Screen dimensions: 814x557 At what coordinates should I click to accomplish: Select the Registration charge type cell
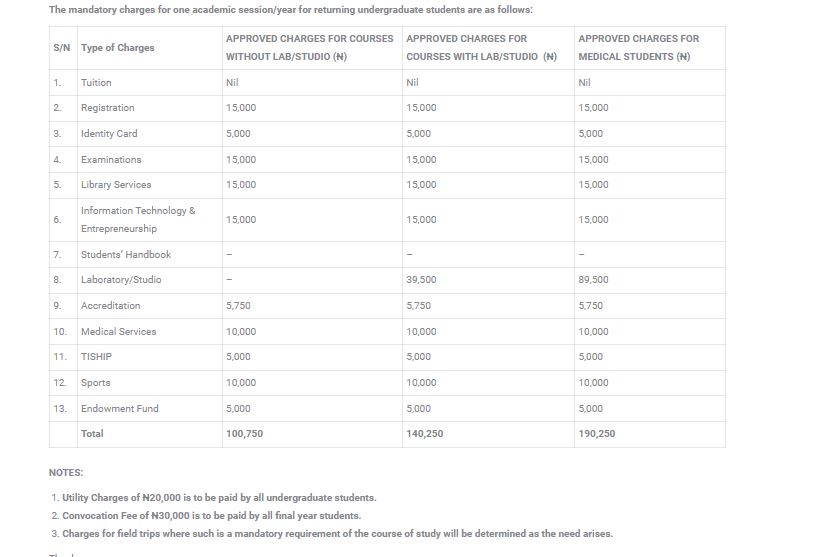click(x=107, y=108)
